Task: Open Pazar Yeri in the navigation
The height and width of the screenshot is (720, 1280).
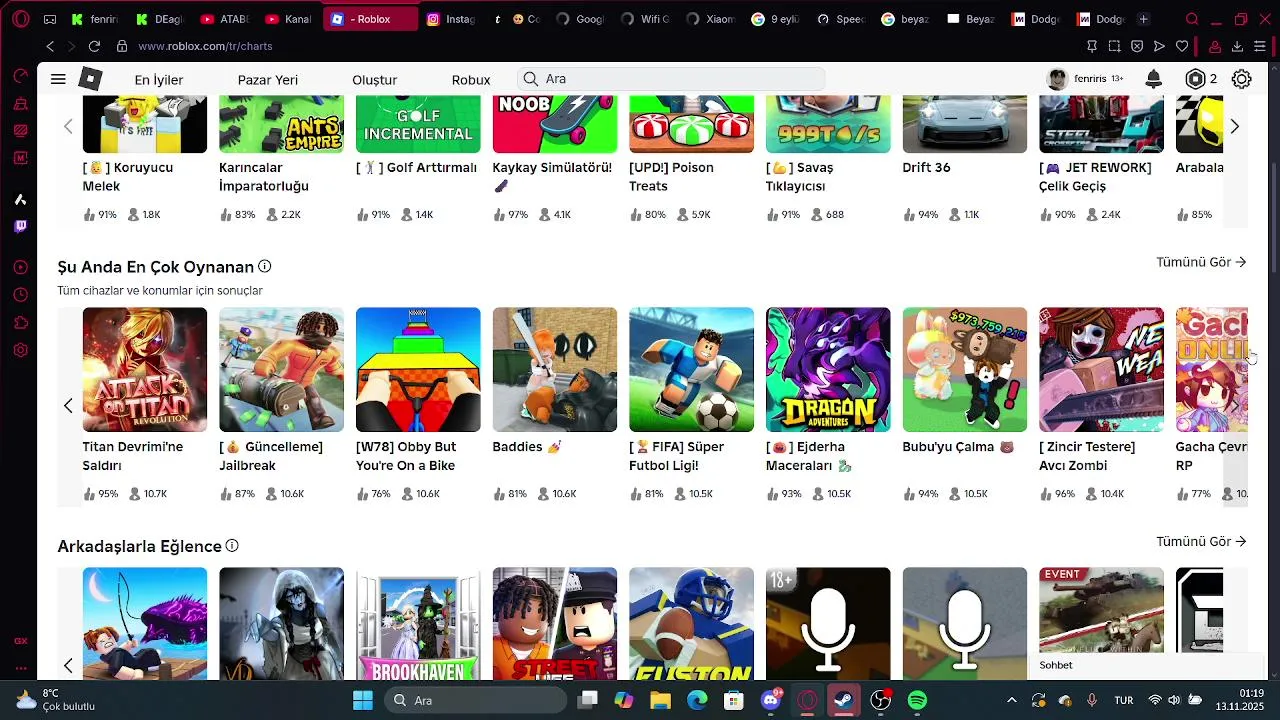Action: (x=268, y=80)
